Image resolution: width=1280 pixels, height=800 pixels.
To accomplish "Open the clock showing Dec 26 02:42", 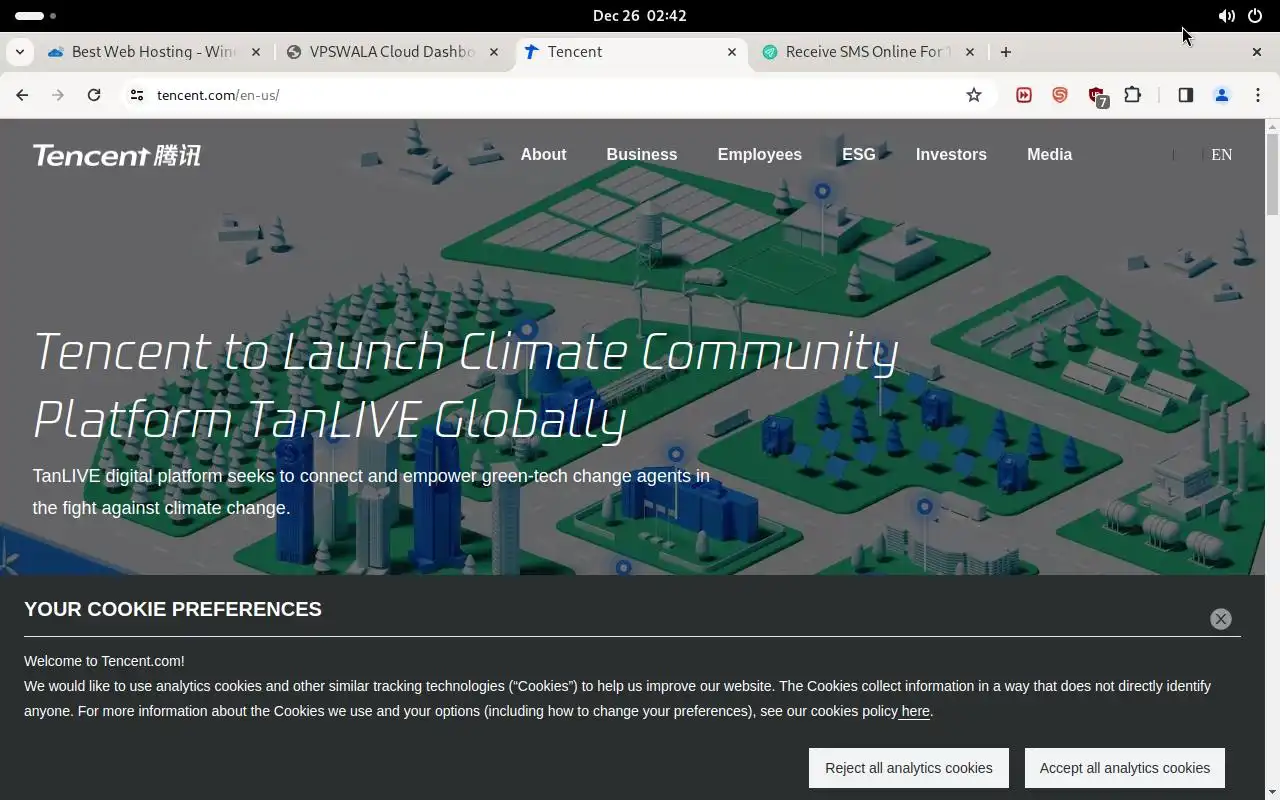I will pyautogui.click(x=640, y=16).
